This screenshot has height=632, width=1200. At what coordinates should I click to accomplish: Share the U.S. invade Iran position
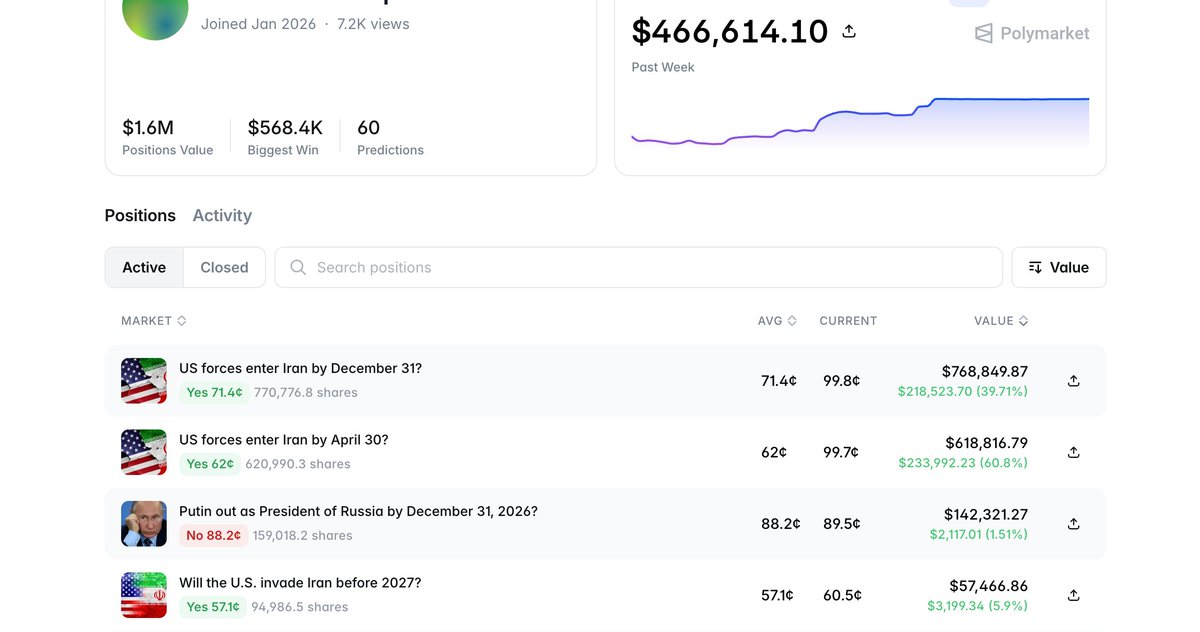pyautogui.click(x=1073, y=595)
